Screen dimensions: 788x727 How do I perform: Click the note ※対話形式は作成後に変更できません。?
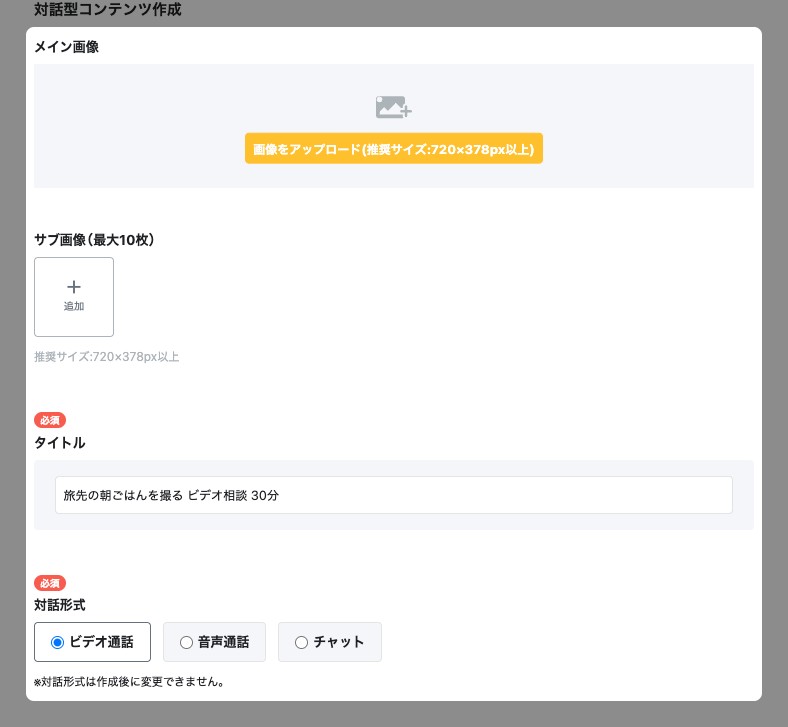coord(129,682)
